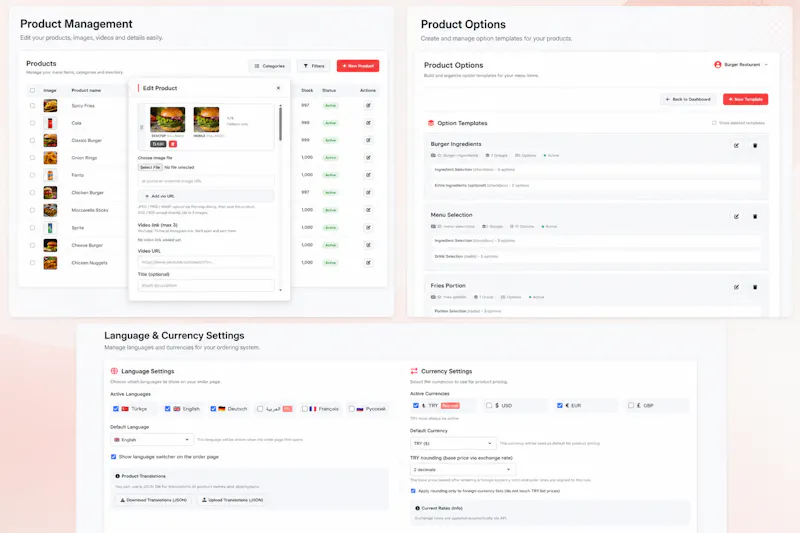The height and width of the screenshot is (533, 800).
Task: Edit the Cola product row
Action: [368, 123]
